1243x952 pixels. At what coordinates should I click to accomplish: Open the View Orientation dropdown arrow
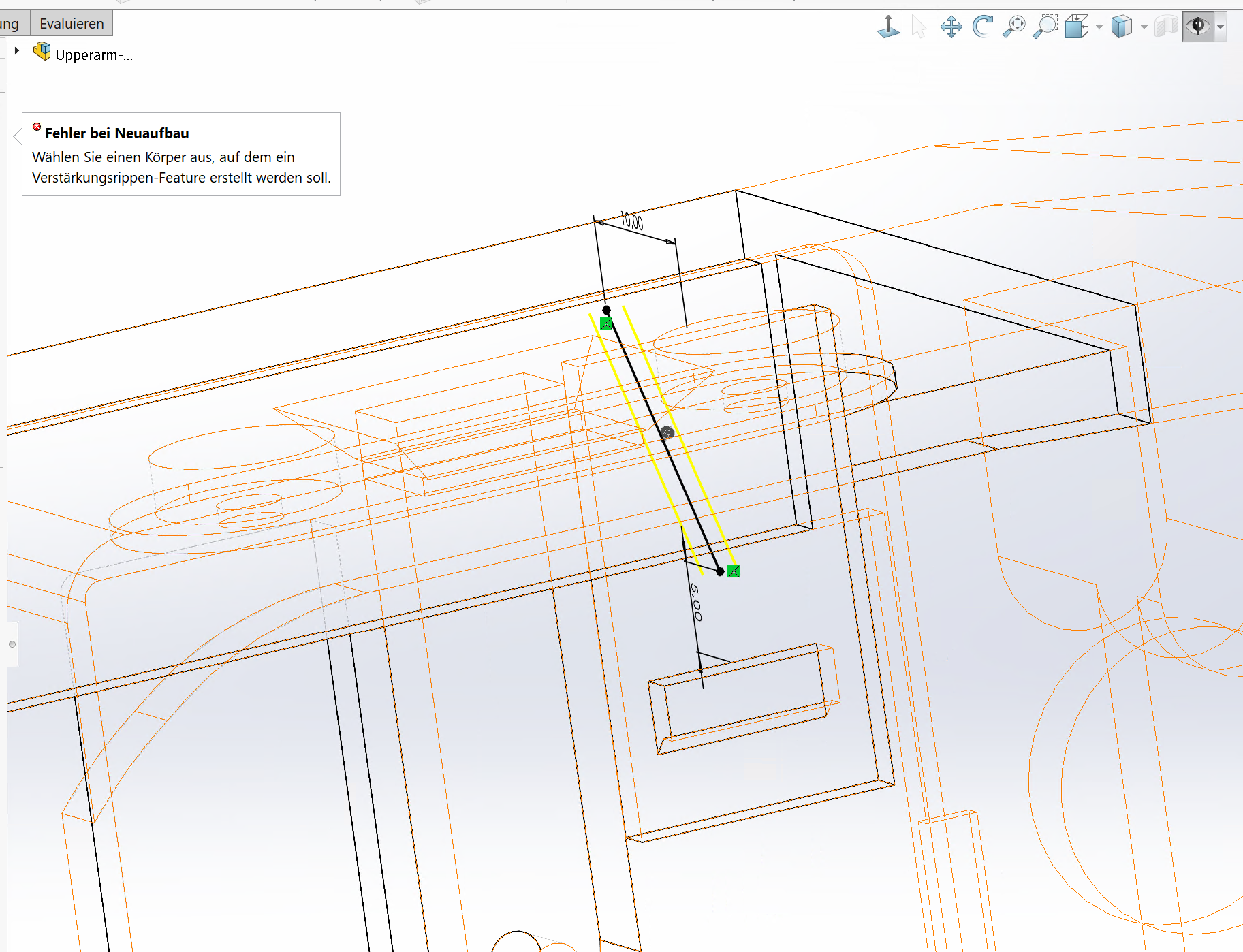(1099, 27)
